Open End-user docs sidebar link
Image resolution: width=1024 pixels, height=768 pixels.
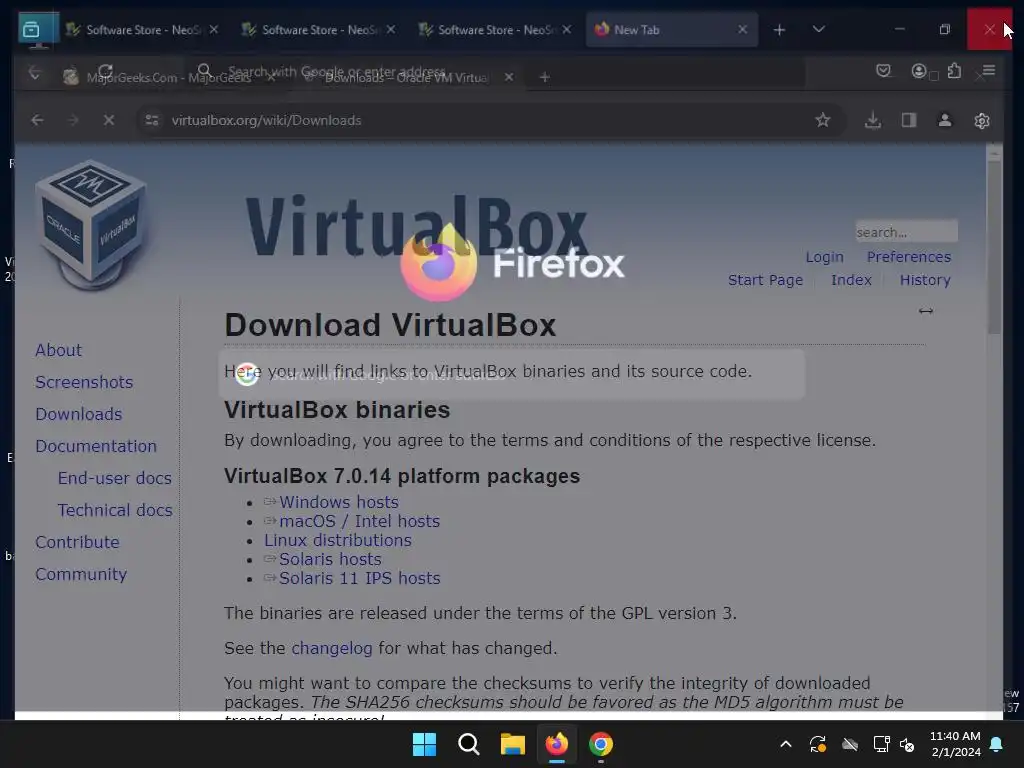(x=114, y=478)
